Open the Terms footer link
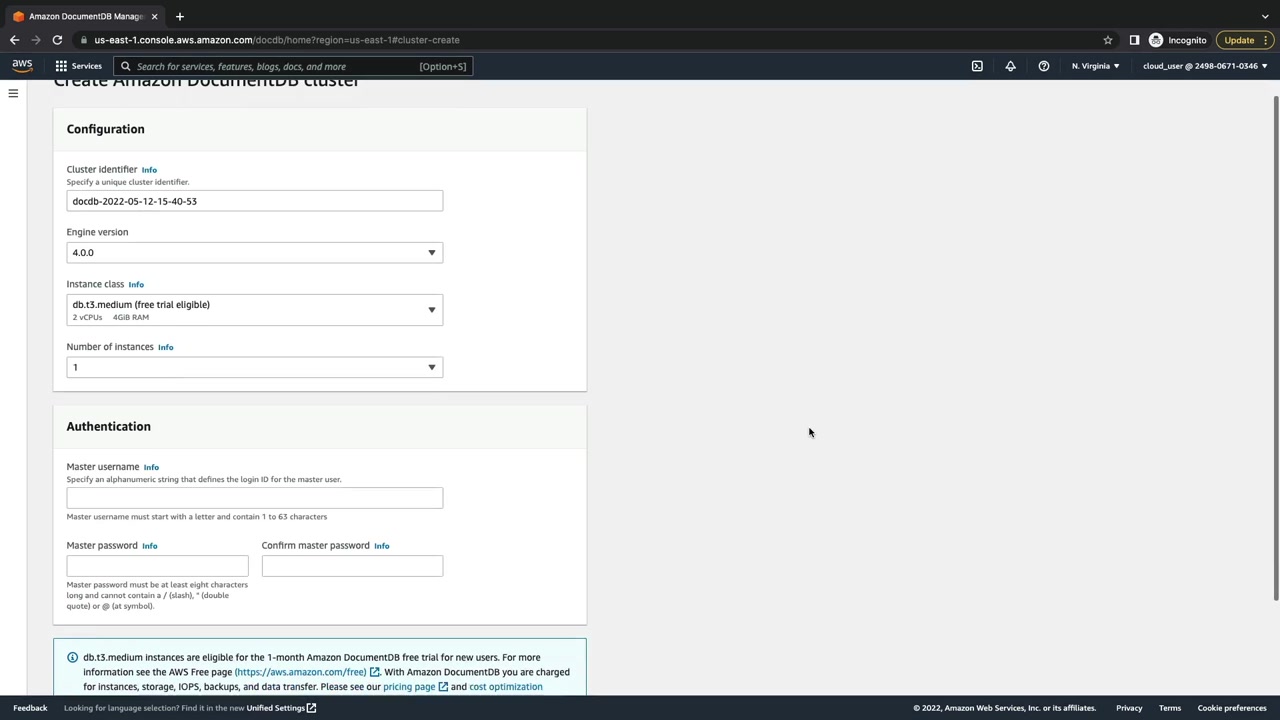 coord(1170,708)
